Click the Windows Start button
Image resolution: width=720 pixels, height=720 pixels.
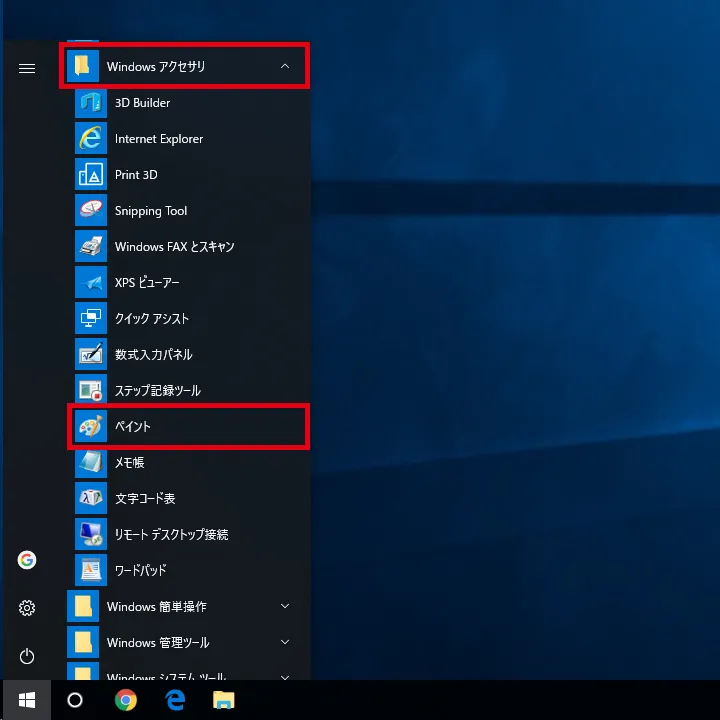point(27,700)
